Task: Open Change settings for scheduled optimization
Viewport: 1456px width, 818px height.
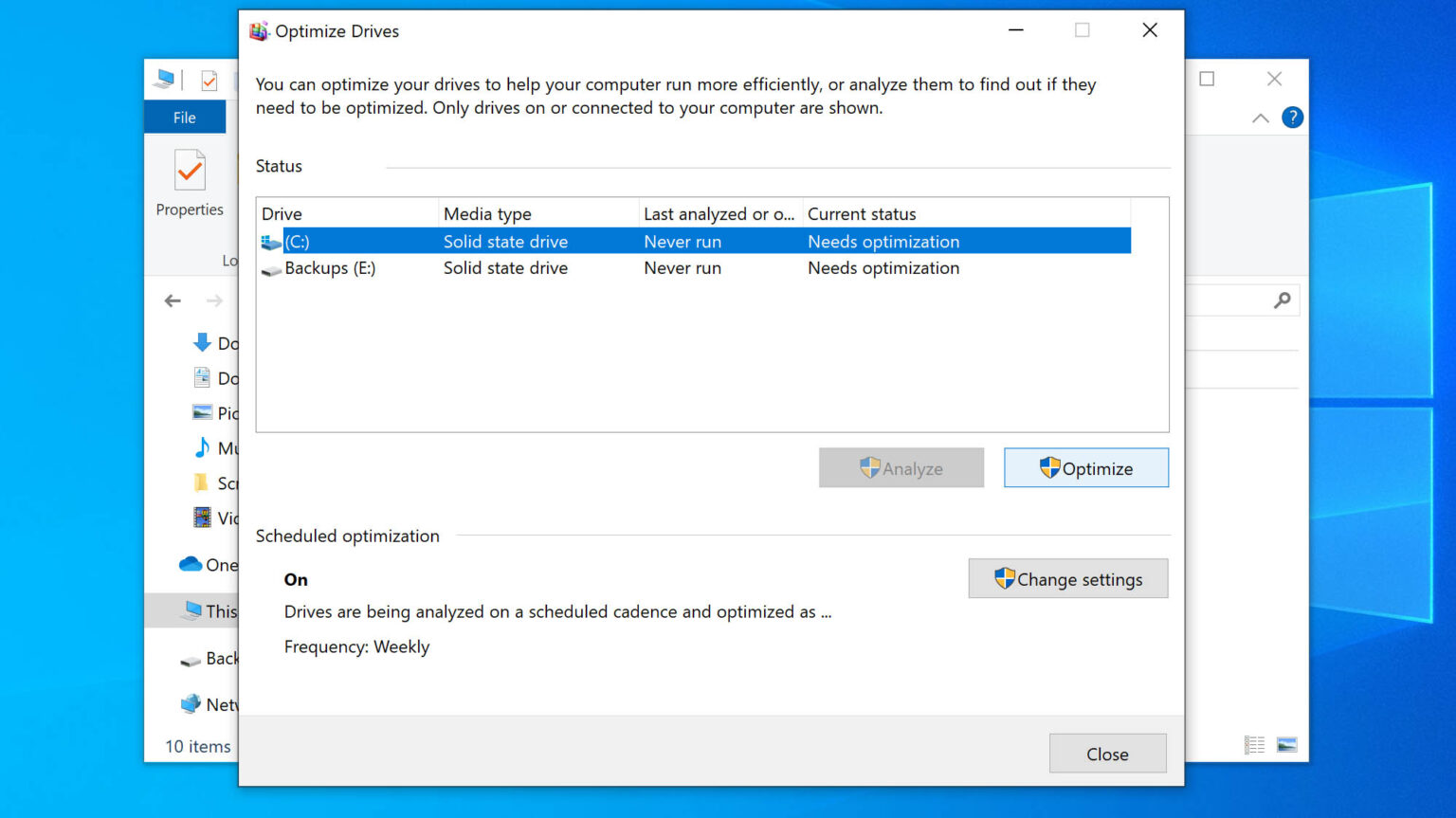Action: coord(1067,578)
